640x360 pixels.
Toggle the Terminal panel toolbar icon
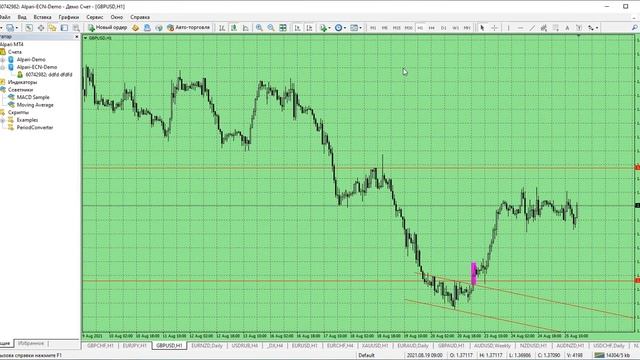64,28
